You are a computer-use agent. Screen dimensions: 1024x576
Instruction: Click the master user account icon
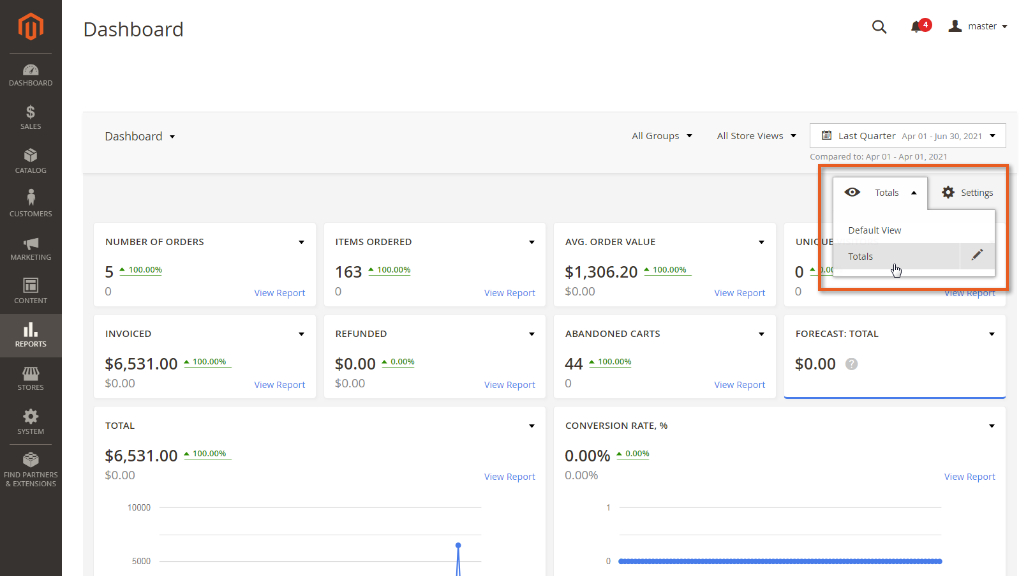coord(955,26)
